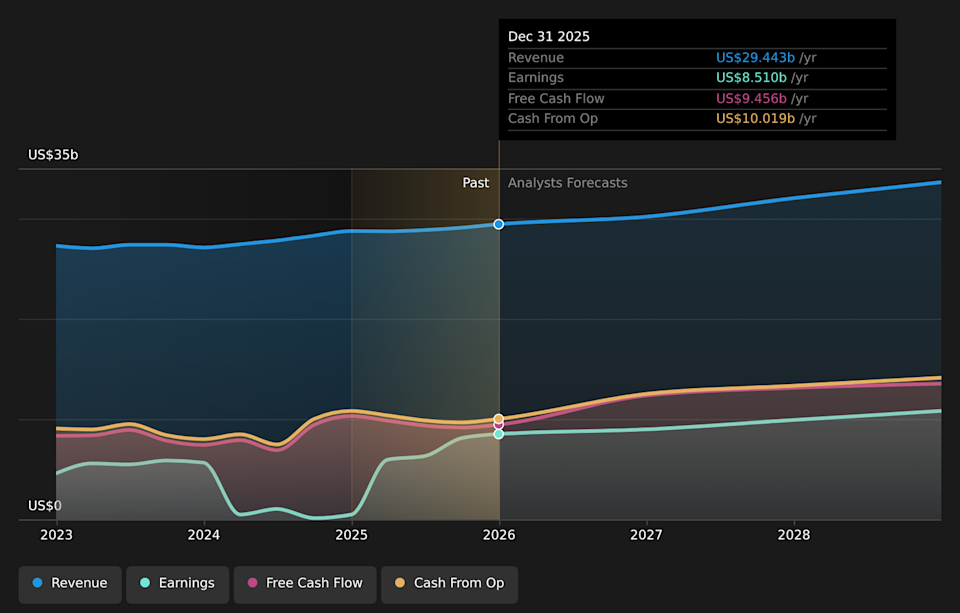The width and height of the screenshot is (960, 613).
Task: Click the 2026 timeline axis position
Action: (x=498, y=535)
